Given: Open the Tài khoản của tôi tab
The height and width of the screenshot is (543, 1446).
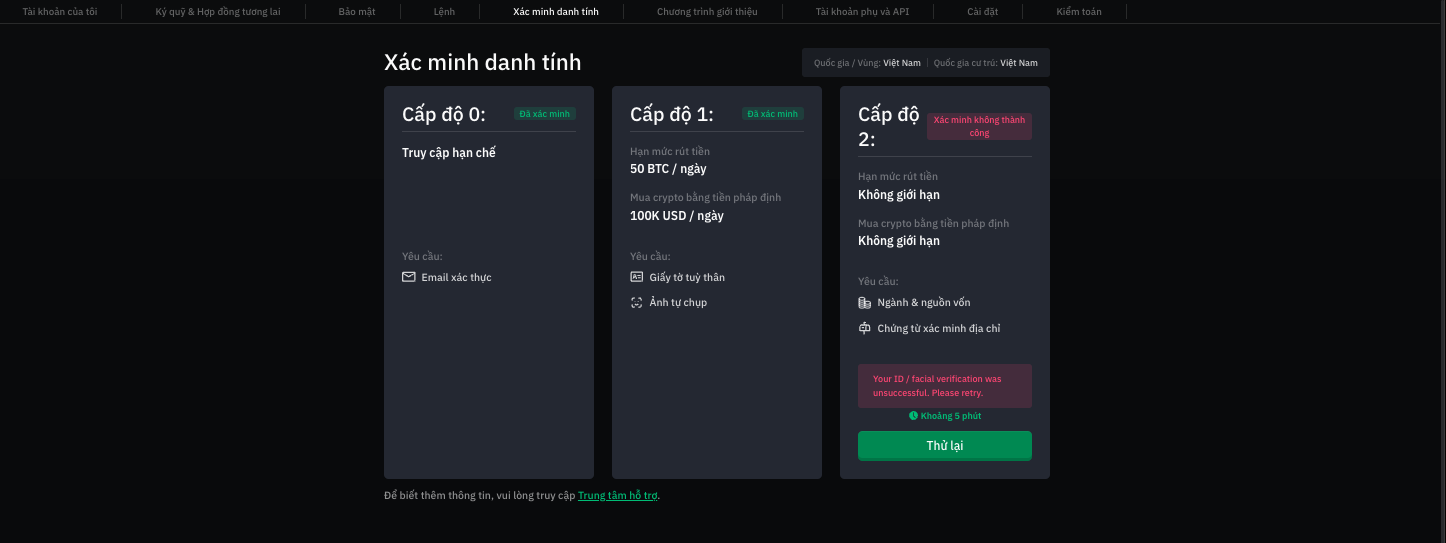Looking at the screenshot, I should tap(60, 12).
